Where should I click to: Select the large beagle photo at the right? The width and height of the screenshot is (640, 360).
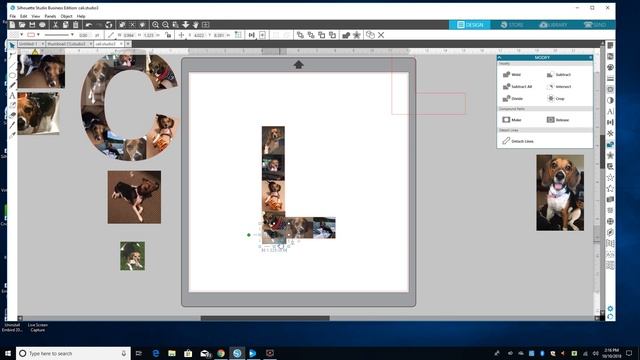[x=560, y=193]
